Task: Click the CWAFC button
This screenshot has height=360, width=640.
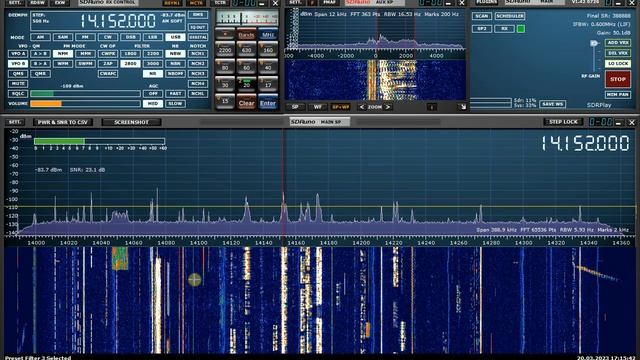Action: click(x=108, y=74)
